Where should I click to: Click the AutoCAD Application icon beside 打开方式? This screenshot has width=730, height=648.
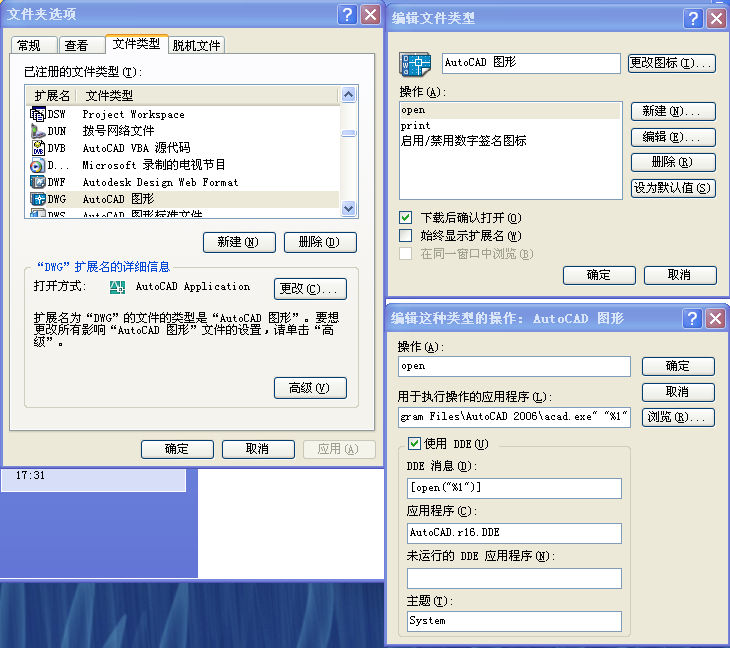tap(117, 287)
